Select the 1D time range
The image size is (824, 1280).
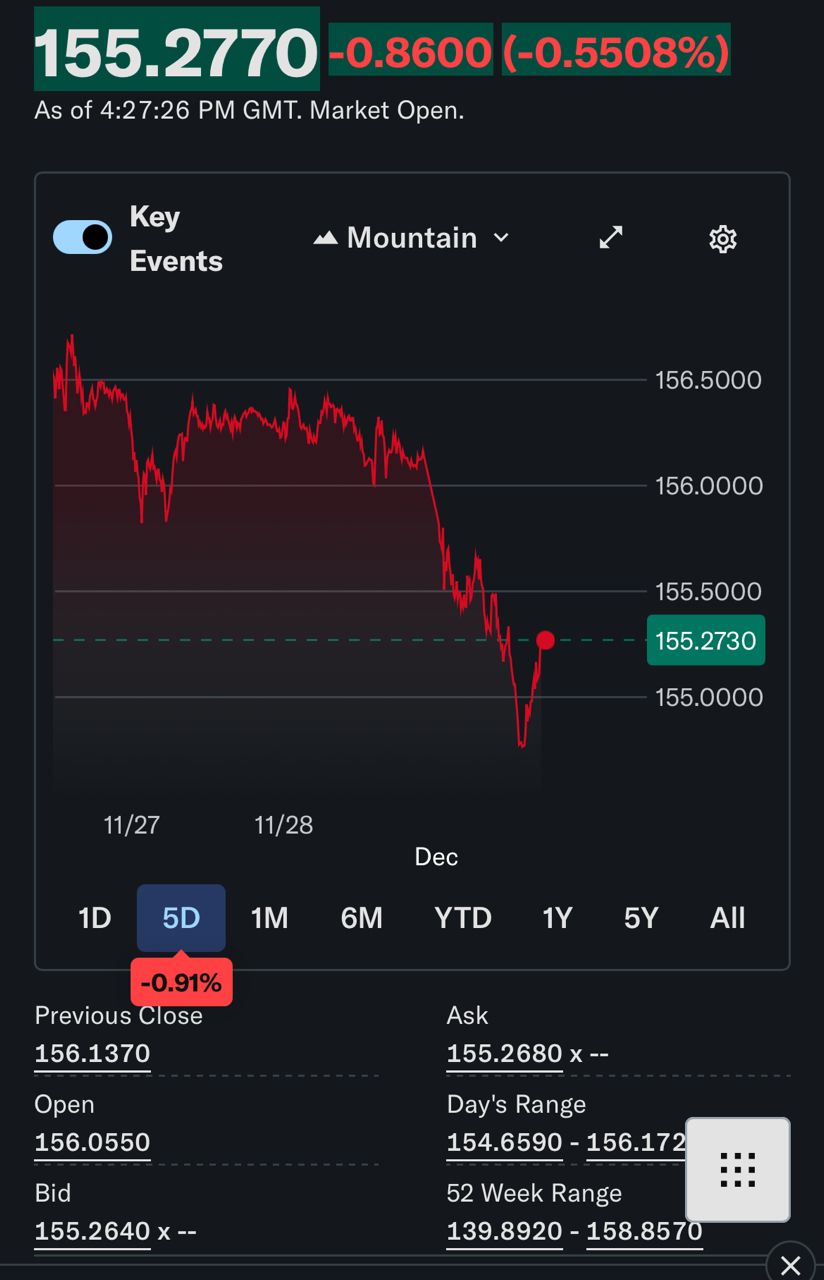[95, 918]
